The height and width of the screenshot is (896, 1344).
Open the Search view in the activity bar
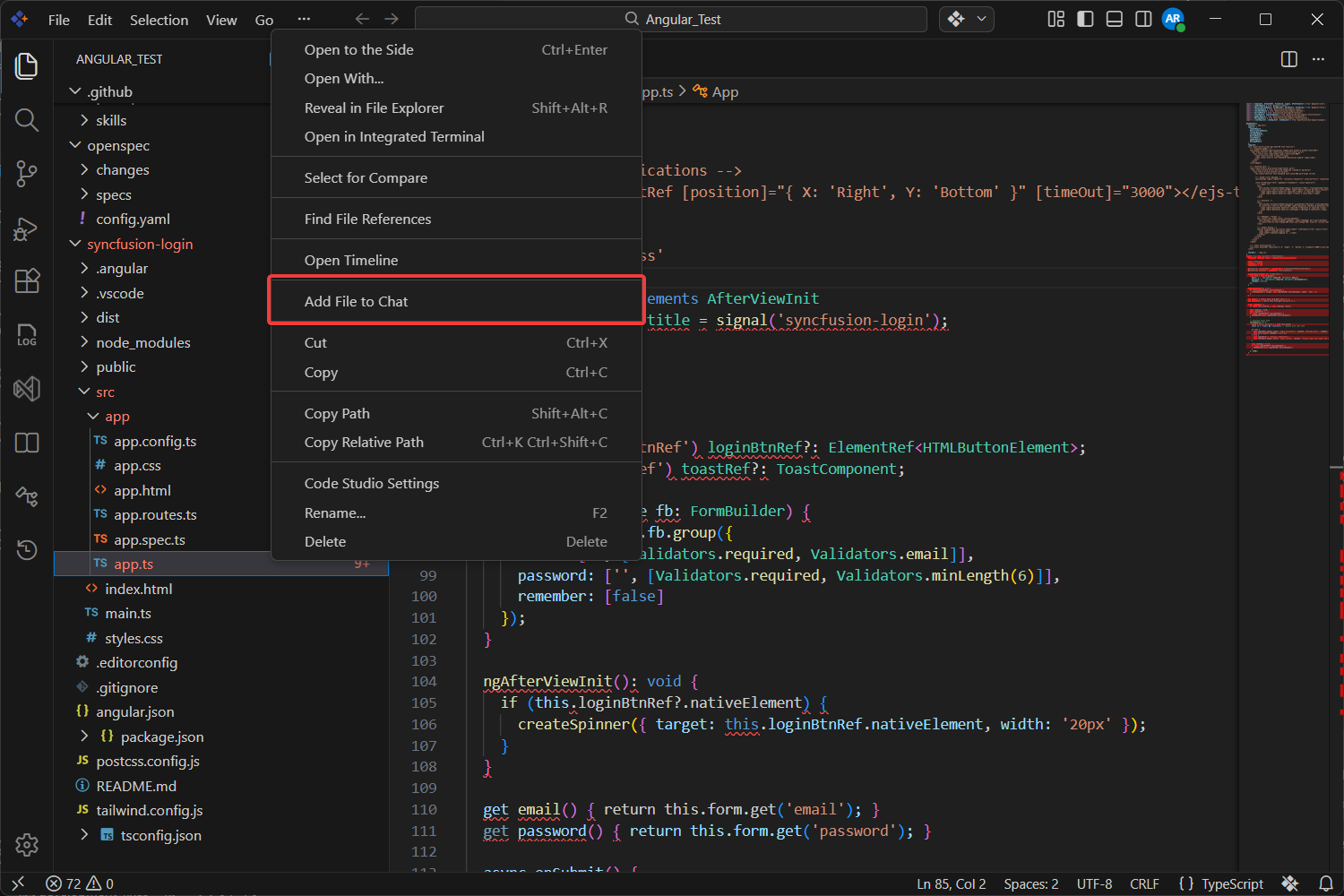tap(27, 120)
